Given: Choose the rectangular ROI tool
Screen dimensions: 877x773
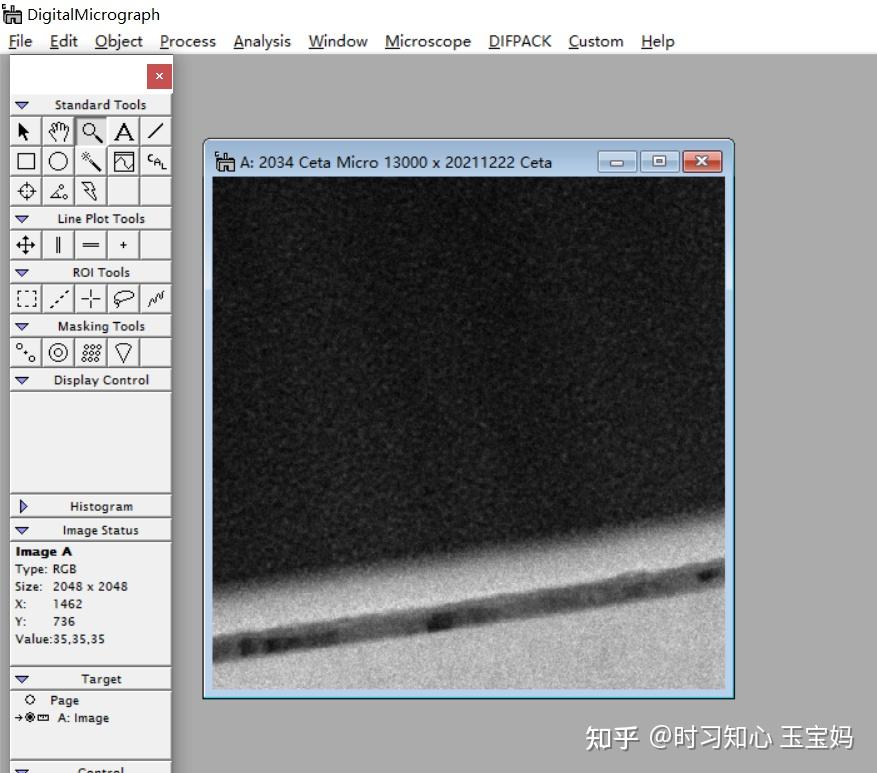Looking at the screenshot, I should coord(26,299).
